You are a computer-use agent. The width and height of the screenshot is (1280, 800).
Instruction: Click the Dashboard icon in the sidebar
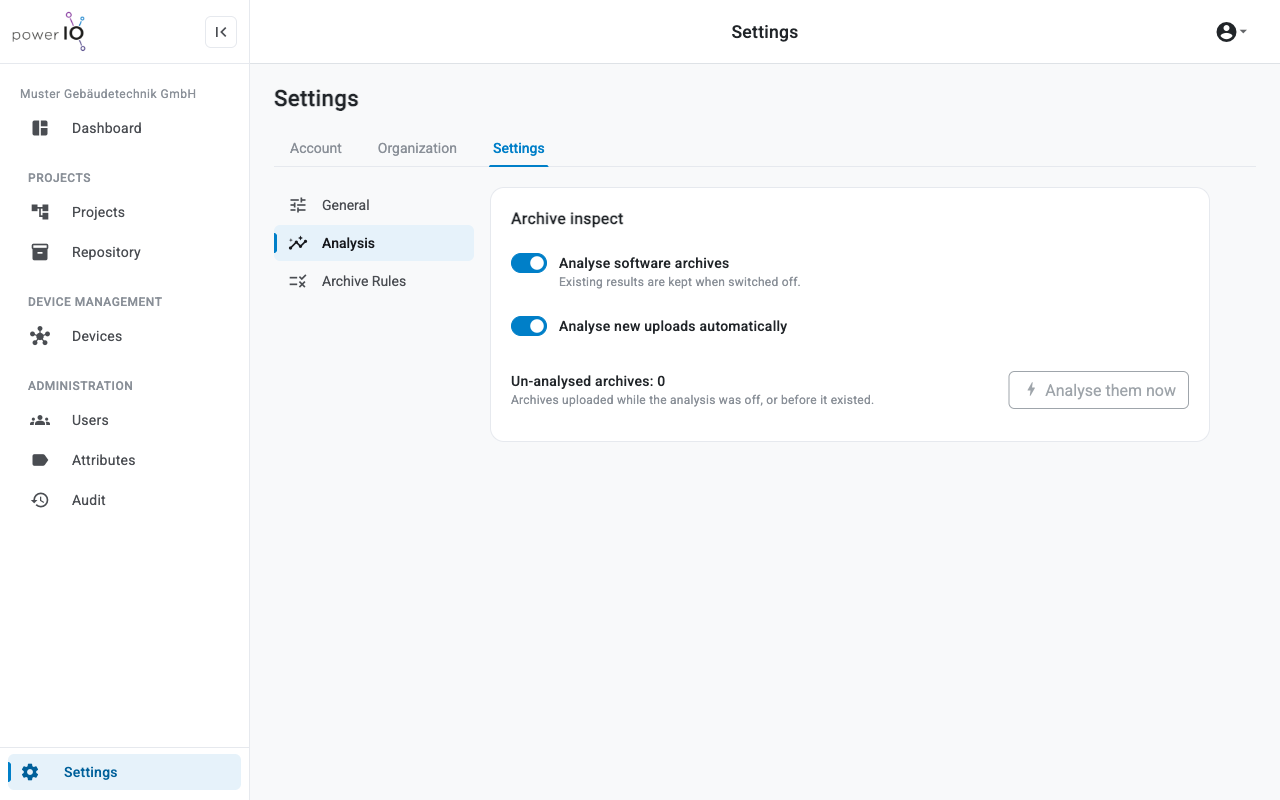click(40, 128)
